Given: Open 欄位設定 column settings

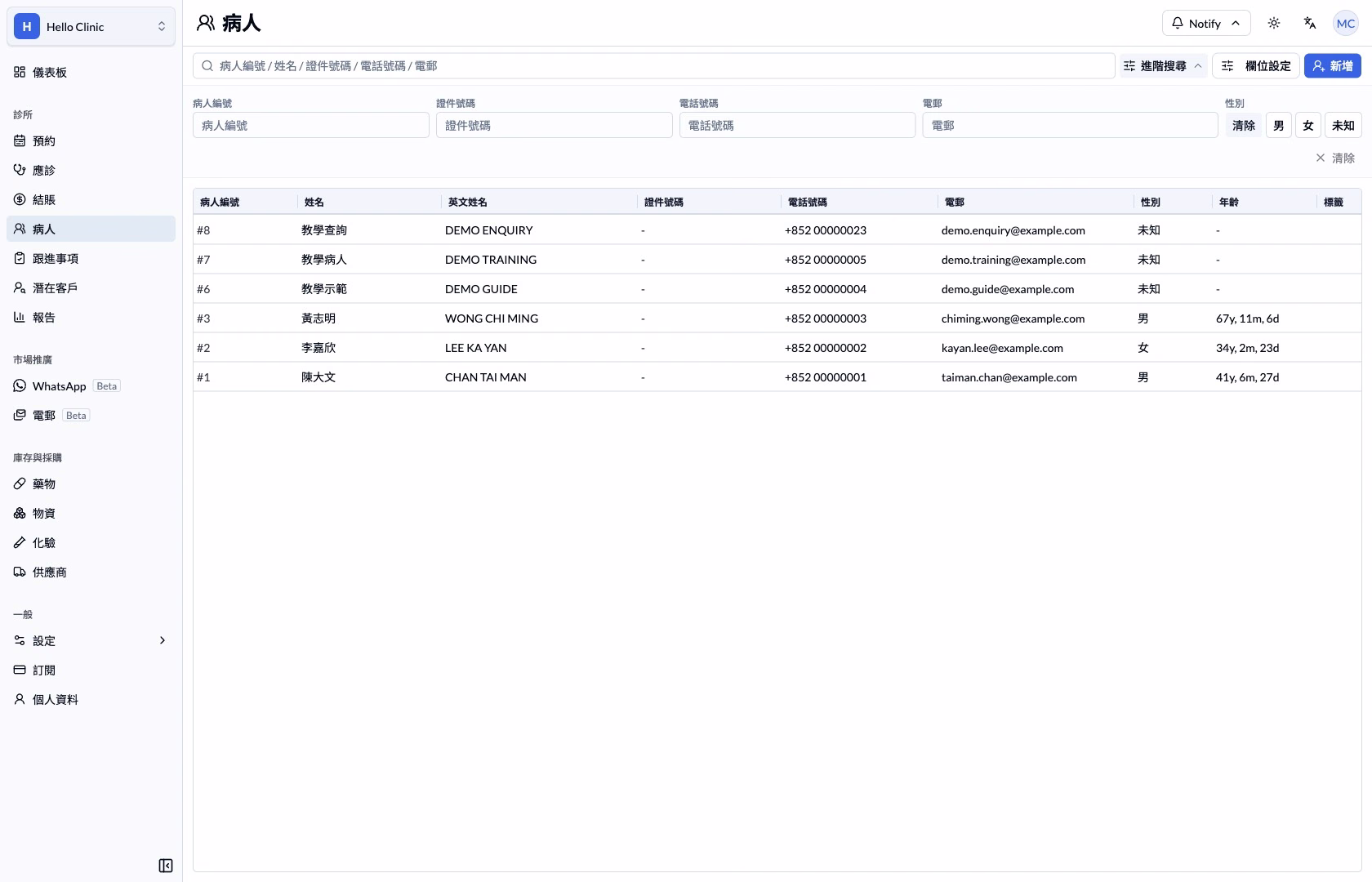Looking at the screenshot, I should click(1255, 65).
